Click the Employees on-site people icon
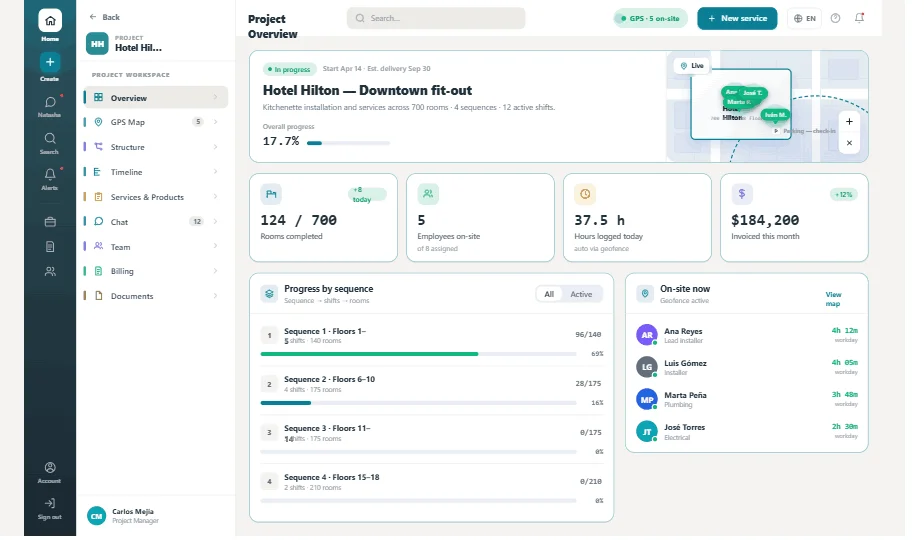Screen dimensions: 924x540 pyautogui.click(x=428, y=194)
